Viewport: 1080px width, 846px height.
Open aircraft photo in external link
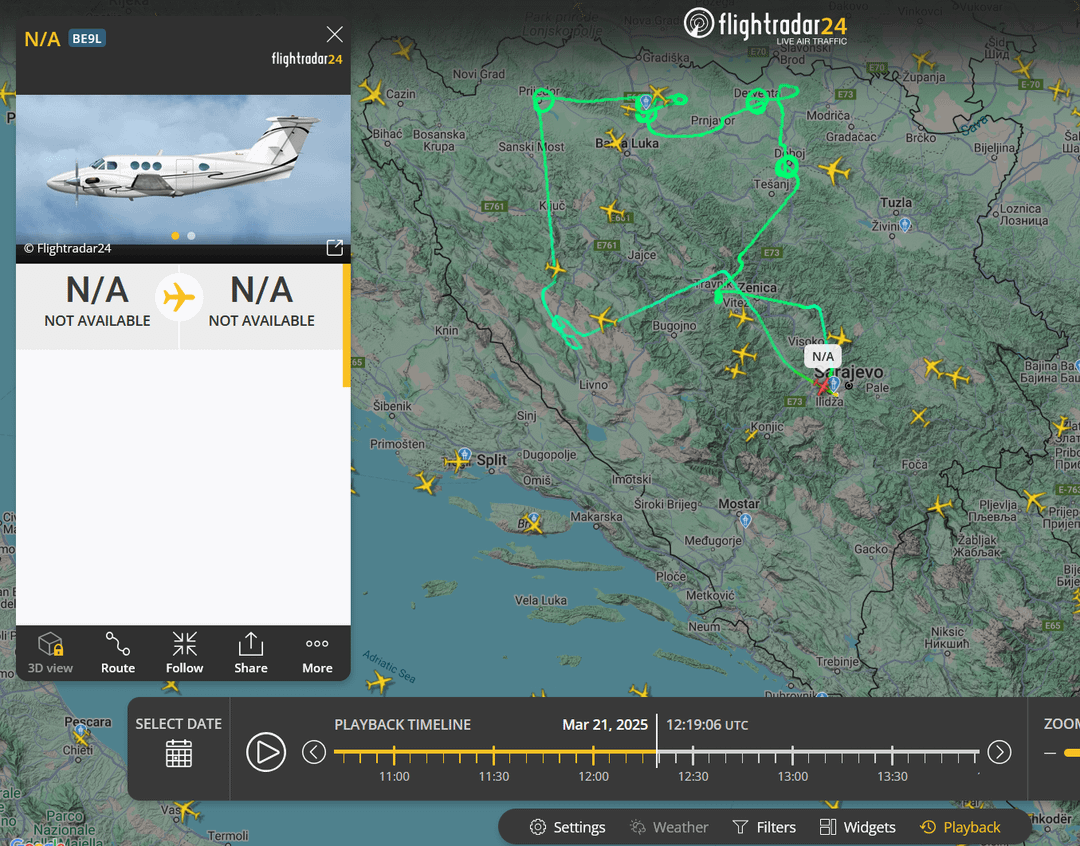(x=335, y=248)
